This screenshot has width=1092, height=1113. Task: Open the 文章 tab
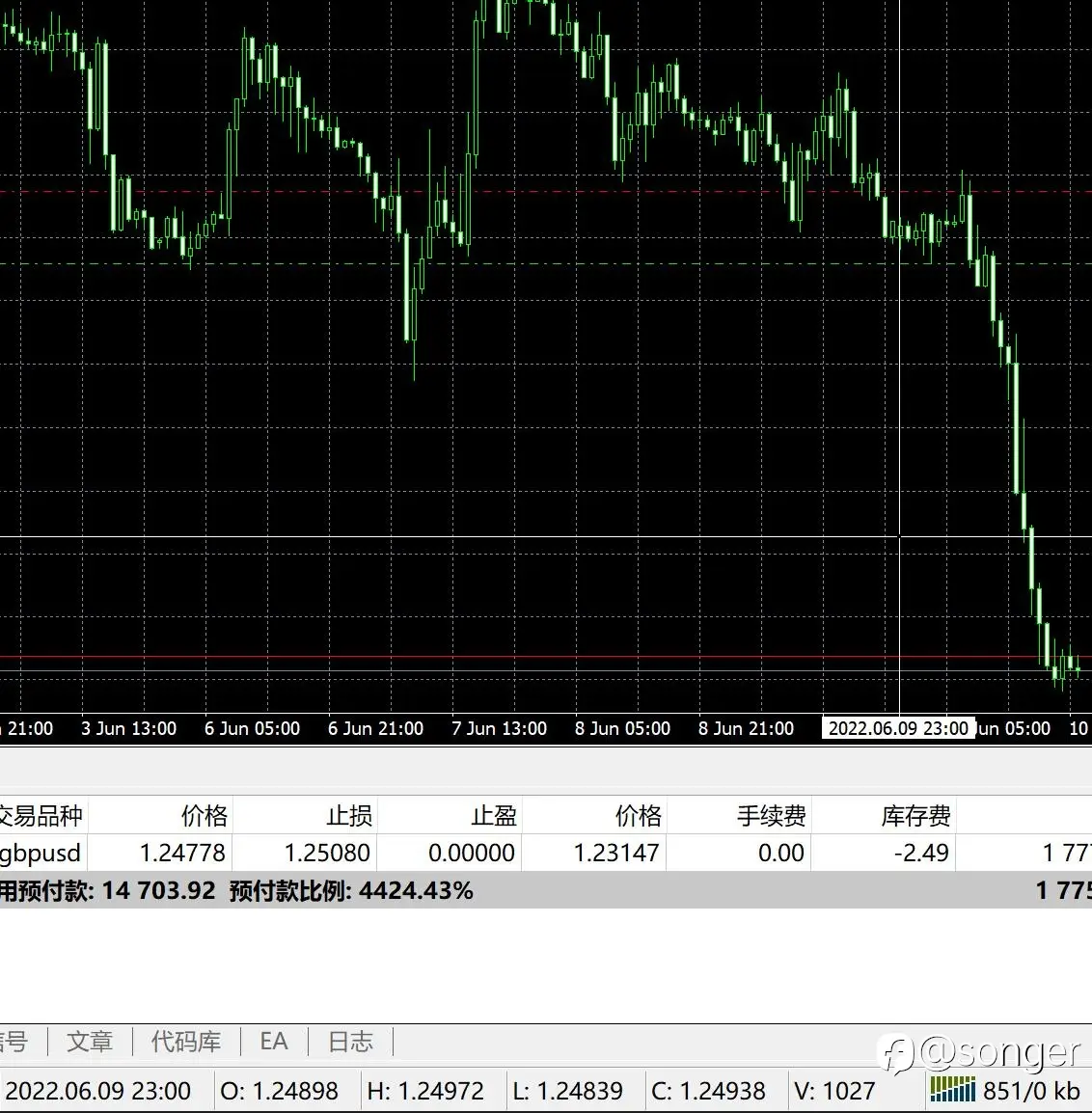[90, 1042]
